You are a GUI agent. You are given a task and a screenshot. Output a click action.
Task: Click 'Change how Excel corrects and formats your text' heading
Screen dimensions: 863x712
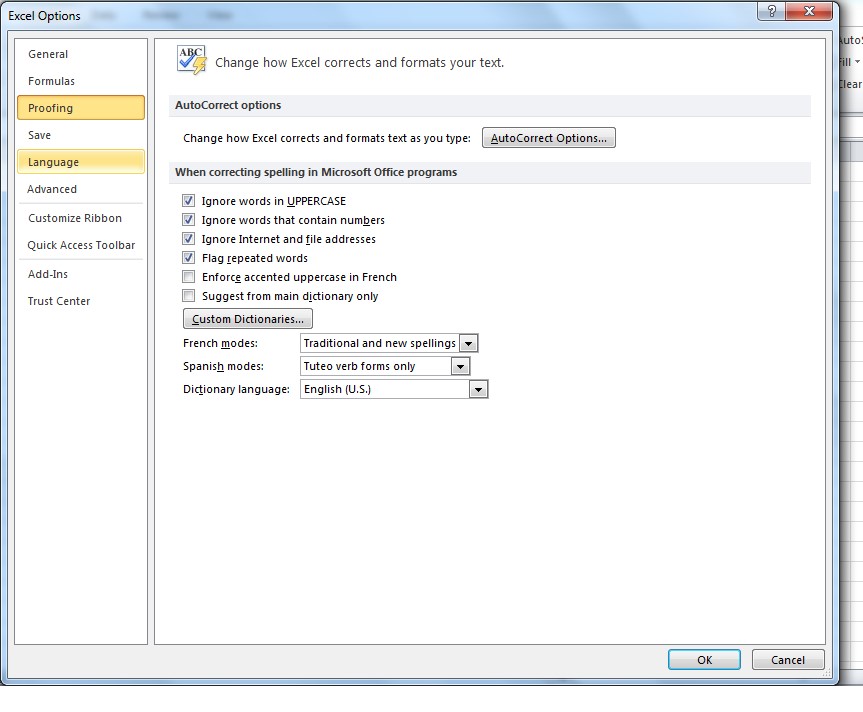pos(359,63)
